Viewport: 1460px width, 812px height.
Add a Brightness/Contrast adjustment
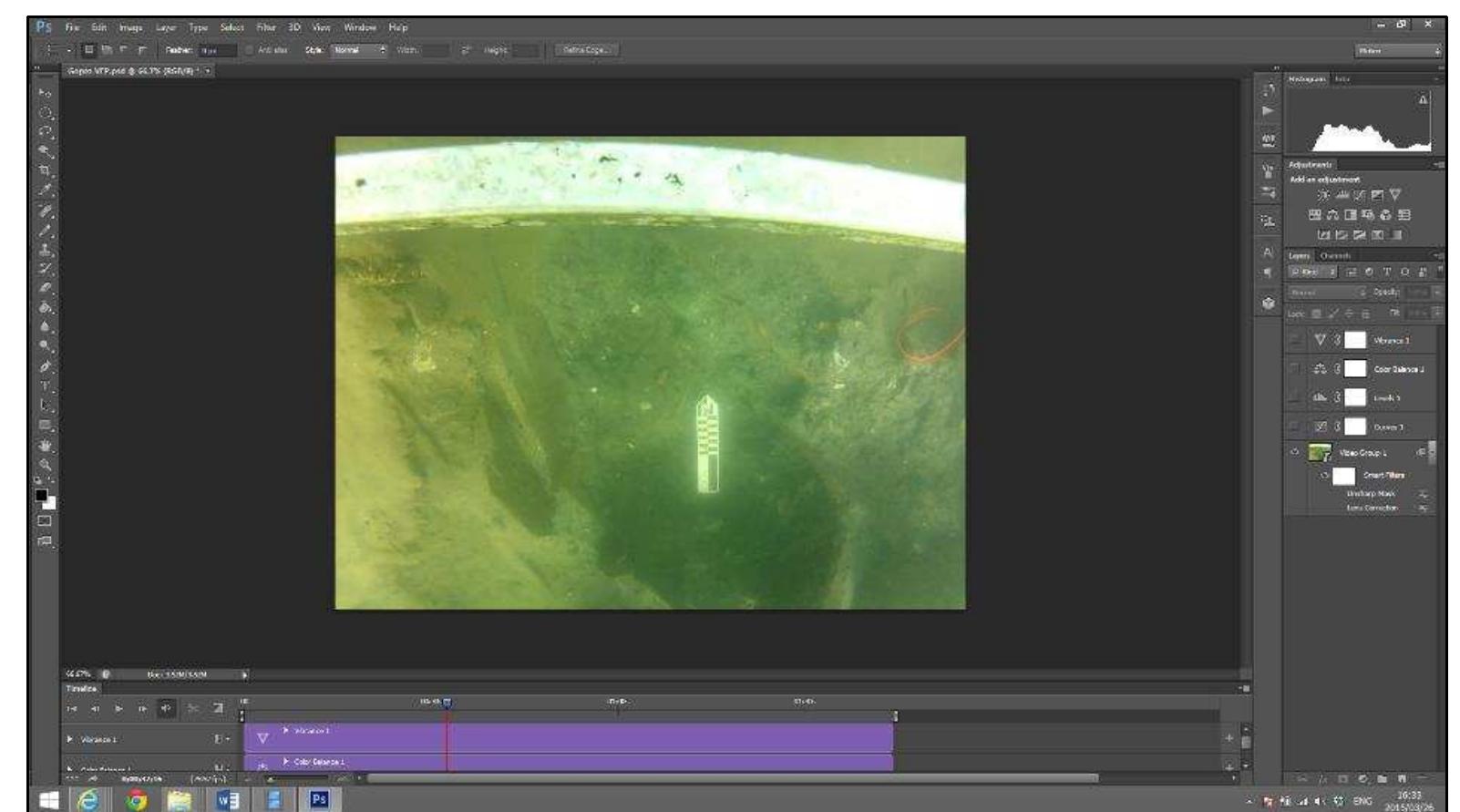coord(1322,195)
